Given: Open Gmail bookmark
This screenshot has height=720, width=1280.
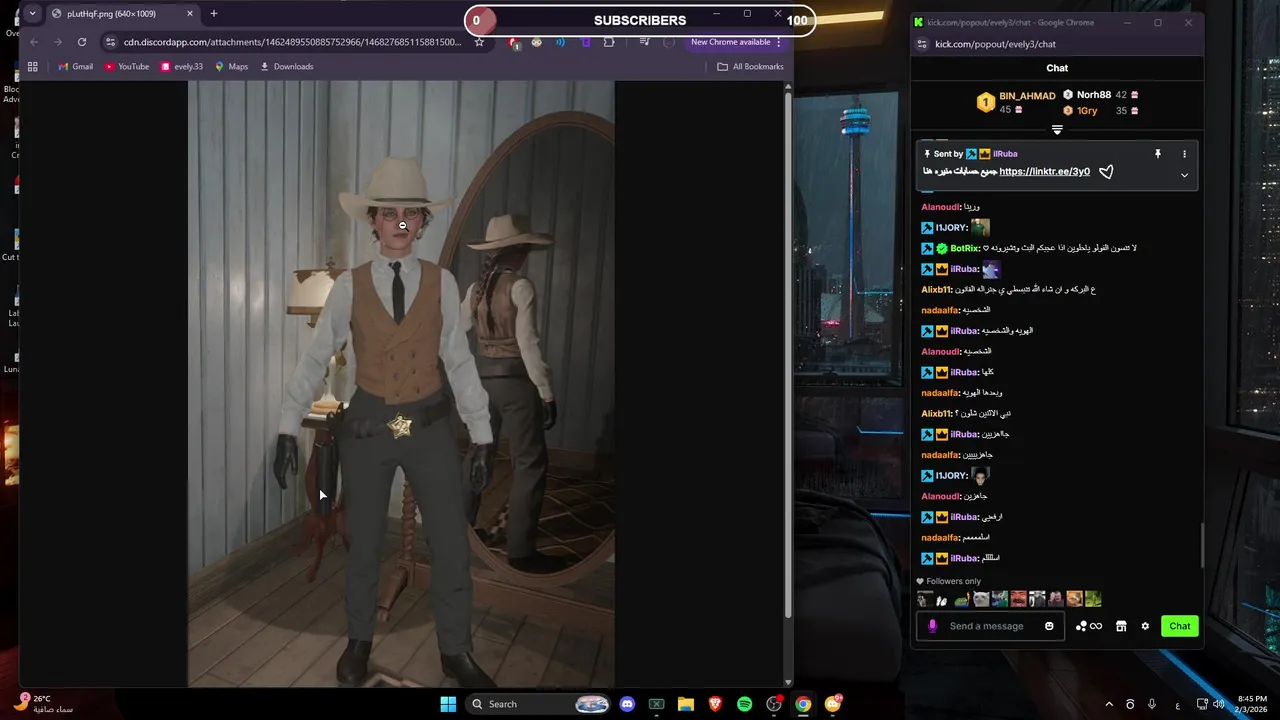Looking at the screenshot, I should [75, 67].
